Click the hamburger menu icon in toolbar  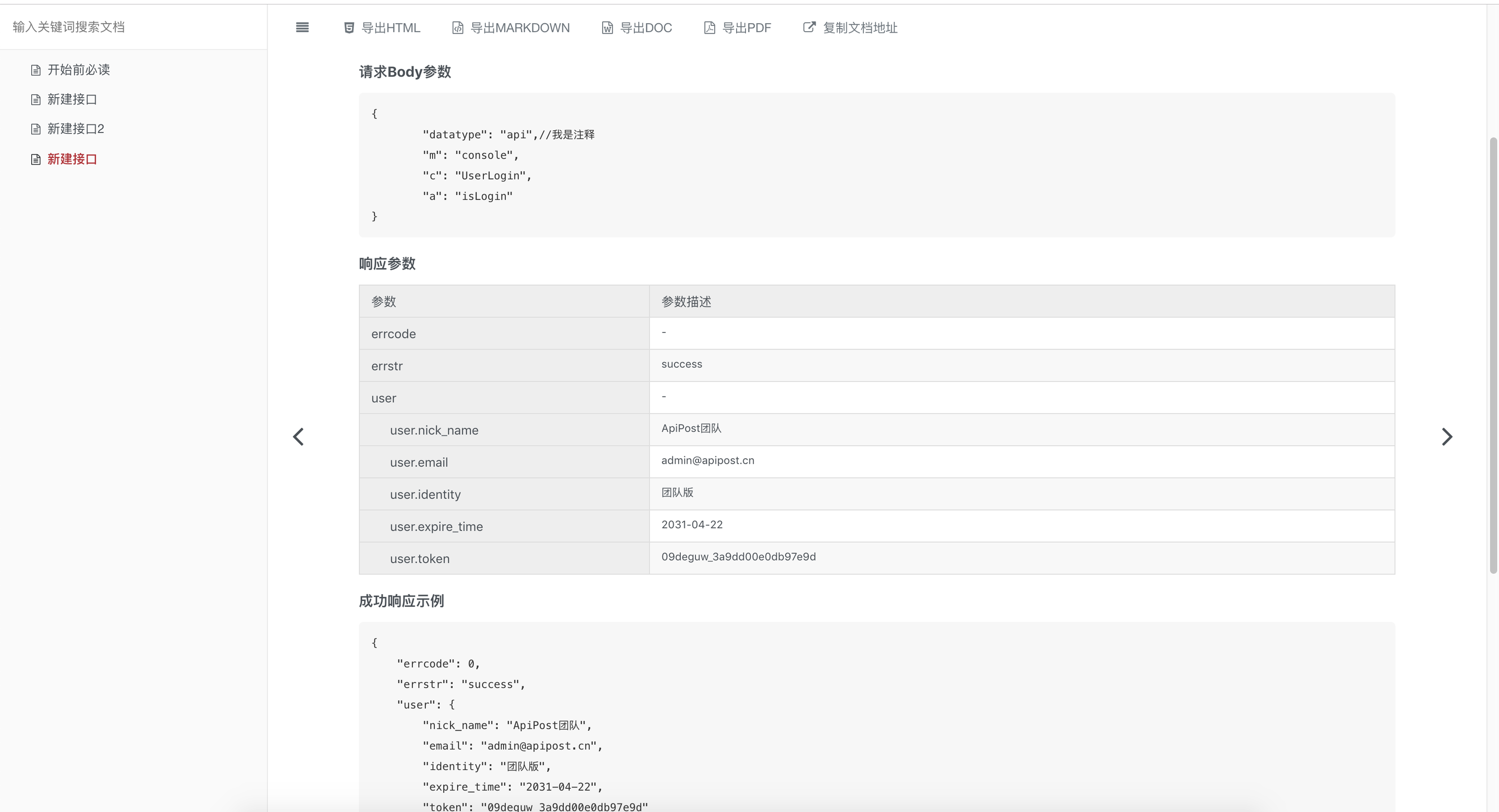(x=302, y=27)
